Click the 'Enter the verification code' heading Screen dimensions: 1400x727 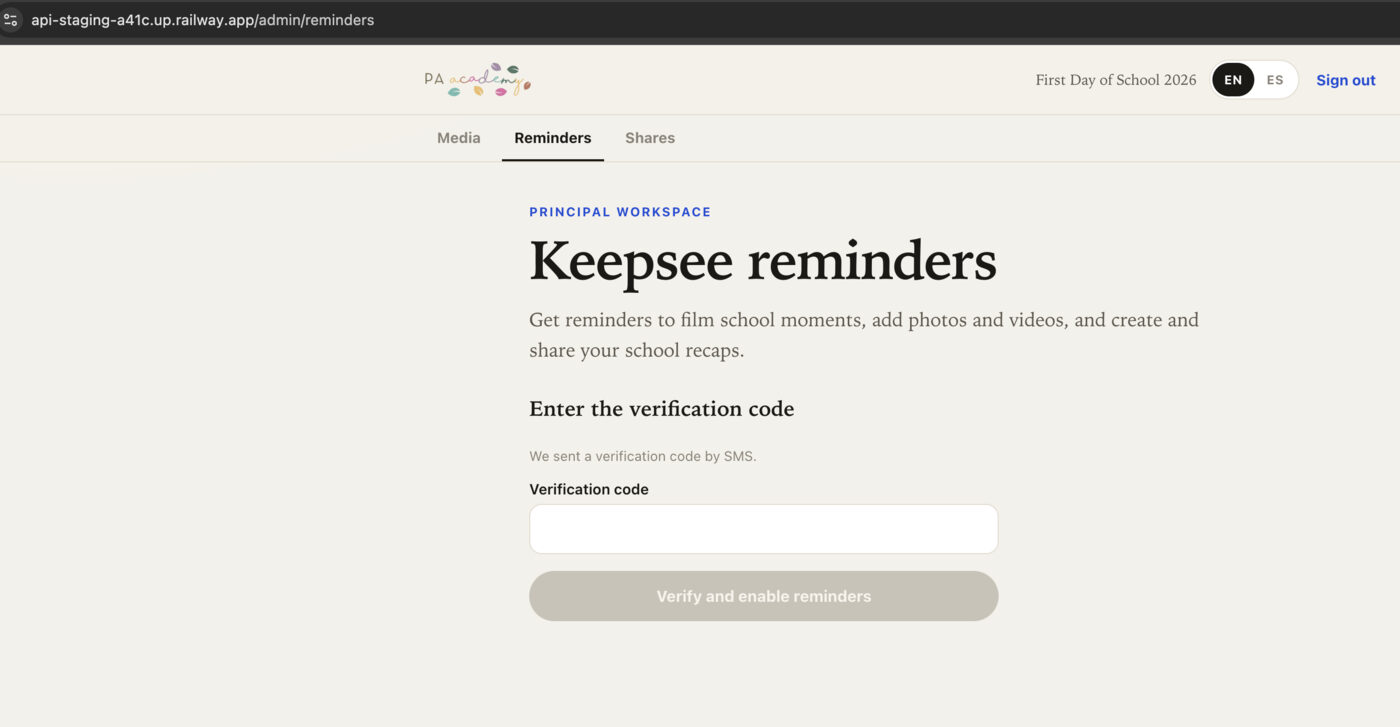tap(661, 409)
